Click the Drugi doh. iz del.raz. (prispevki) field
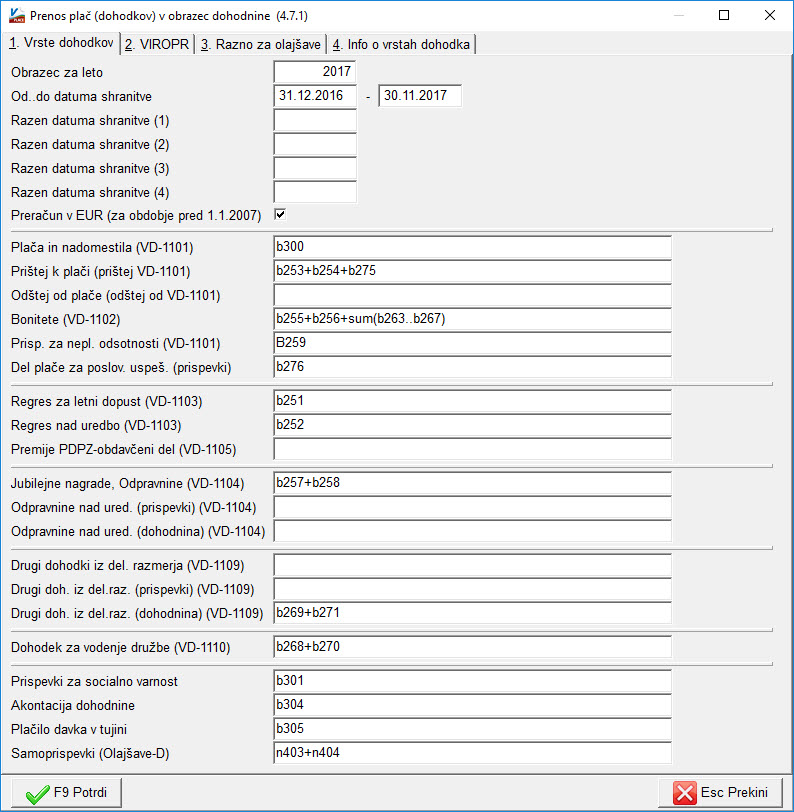The height and width of the screenshot is (812, 794). click(x=472, y=589)
